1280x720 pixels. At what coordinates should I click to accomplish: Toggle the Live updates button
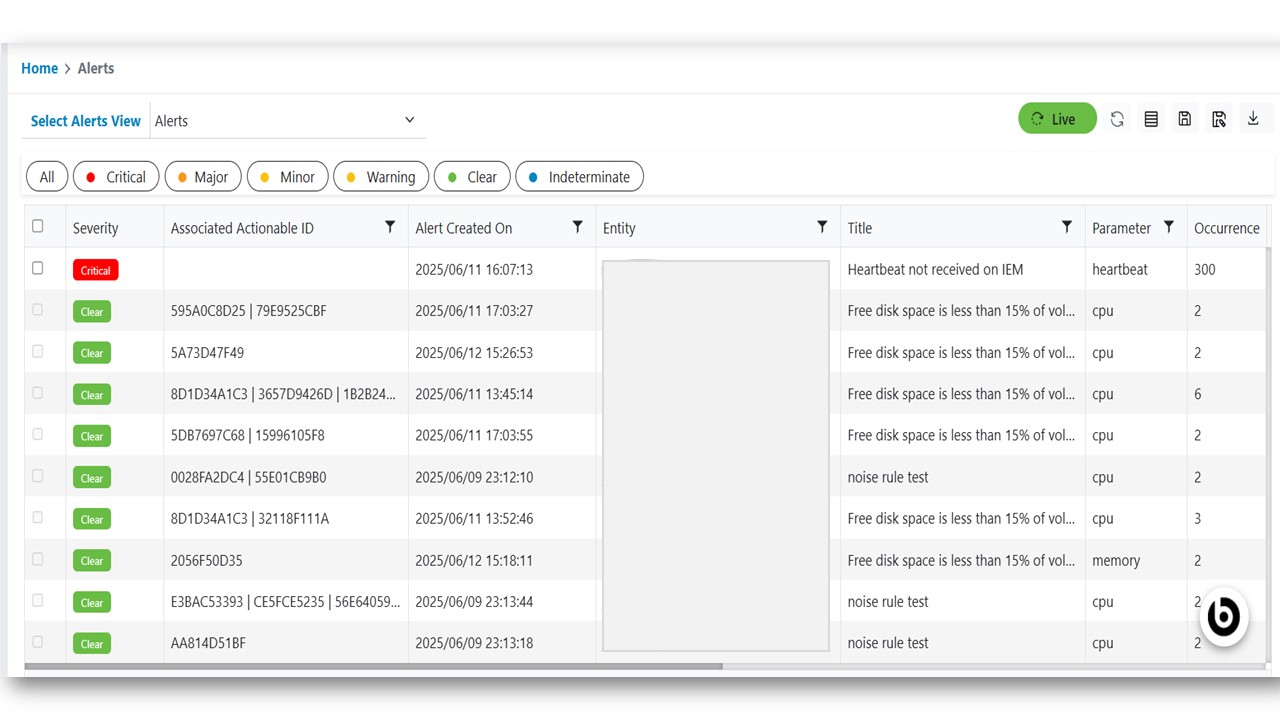click(x=1057, y=119)
